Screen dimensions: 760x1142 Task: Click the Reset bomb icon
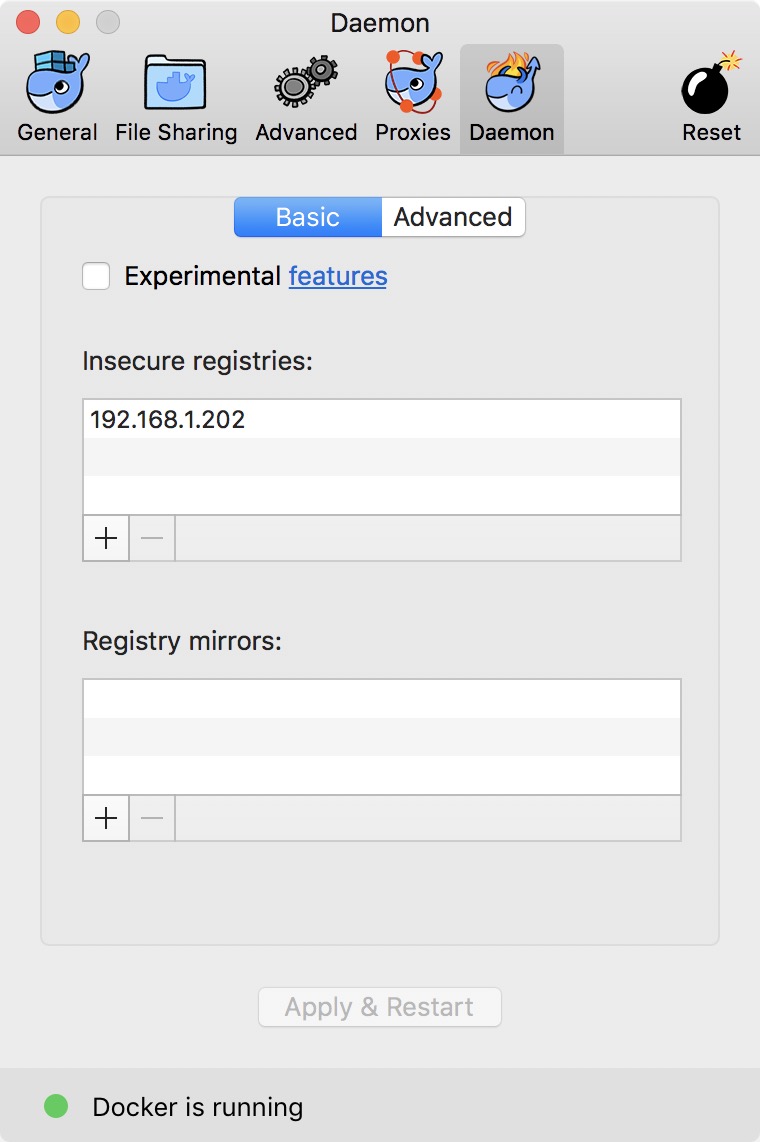coord(710,82)
